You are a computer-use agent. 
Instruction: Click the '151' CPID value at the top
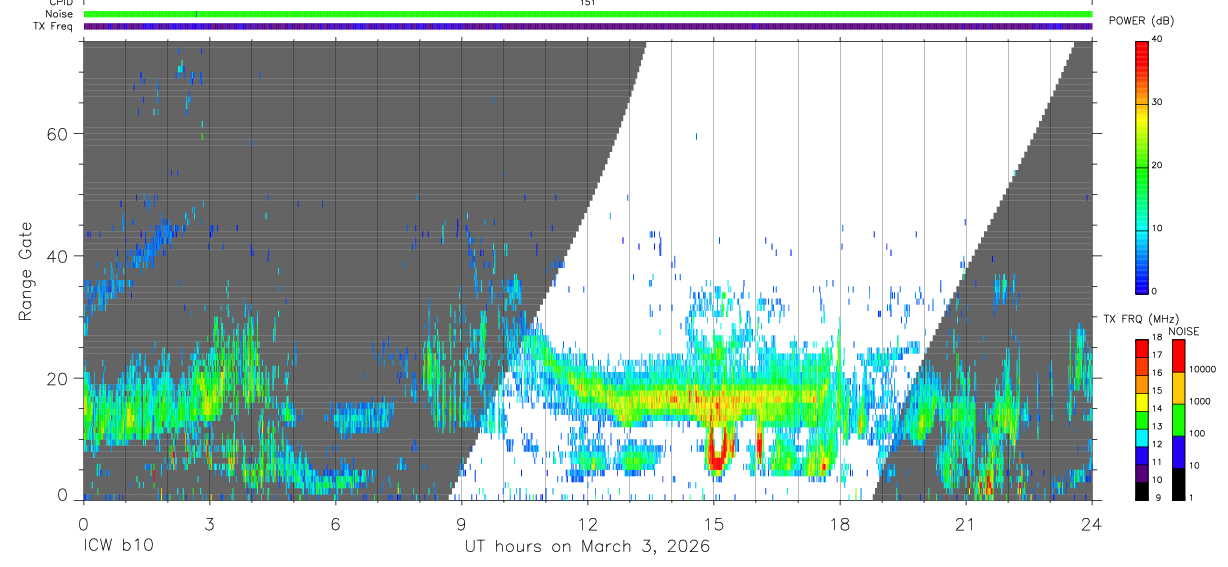[x=588, y=3]
